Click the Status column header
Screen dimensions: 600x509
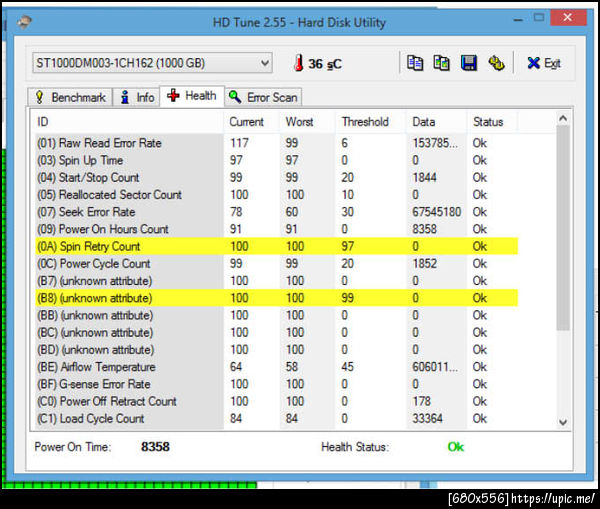pyautogui.click(x=492, y=122)
